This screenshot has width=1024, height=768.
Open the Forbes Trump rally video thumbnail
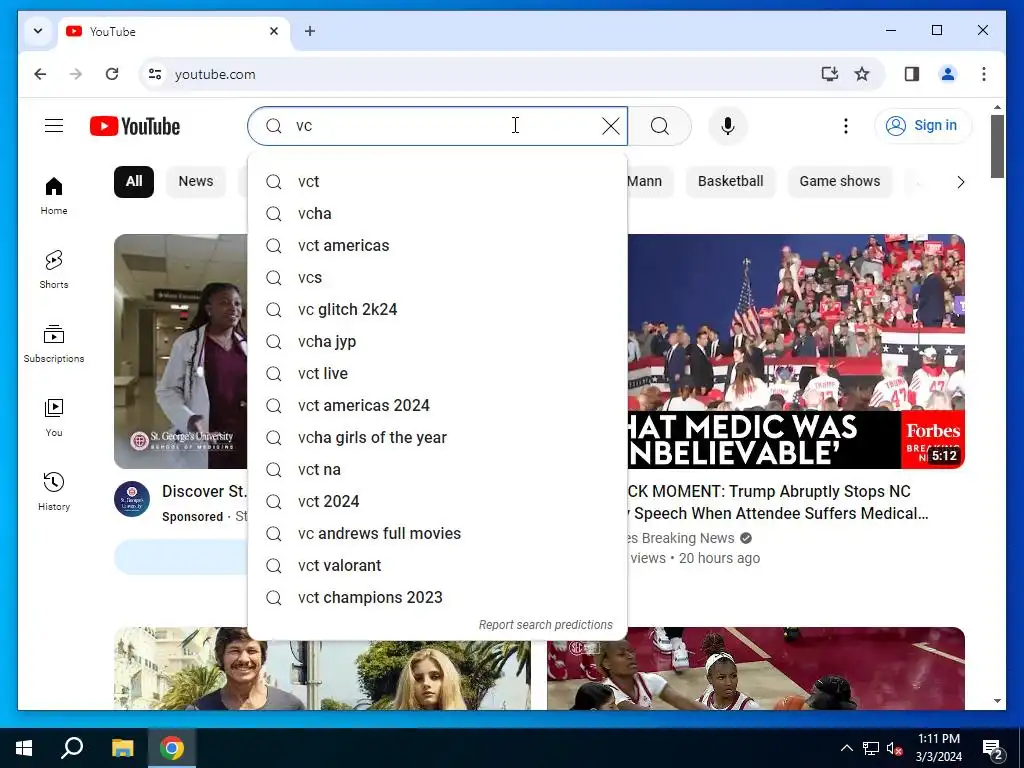(796, 351)
